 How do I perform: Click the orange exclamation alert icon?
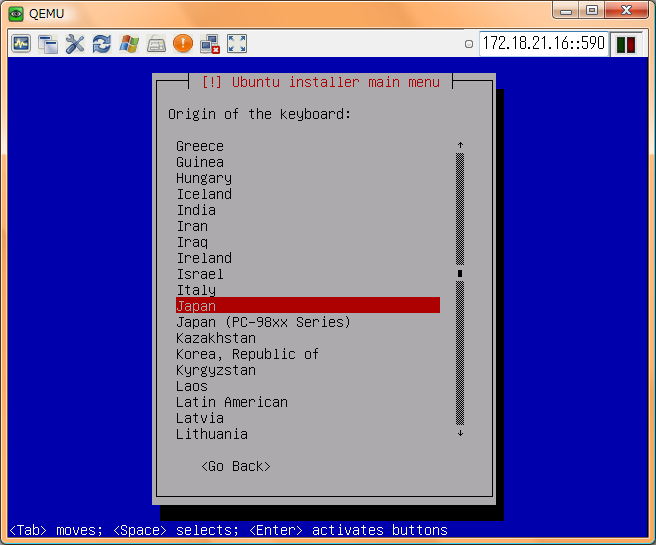[183, 43]
